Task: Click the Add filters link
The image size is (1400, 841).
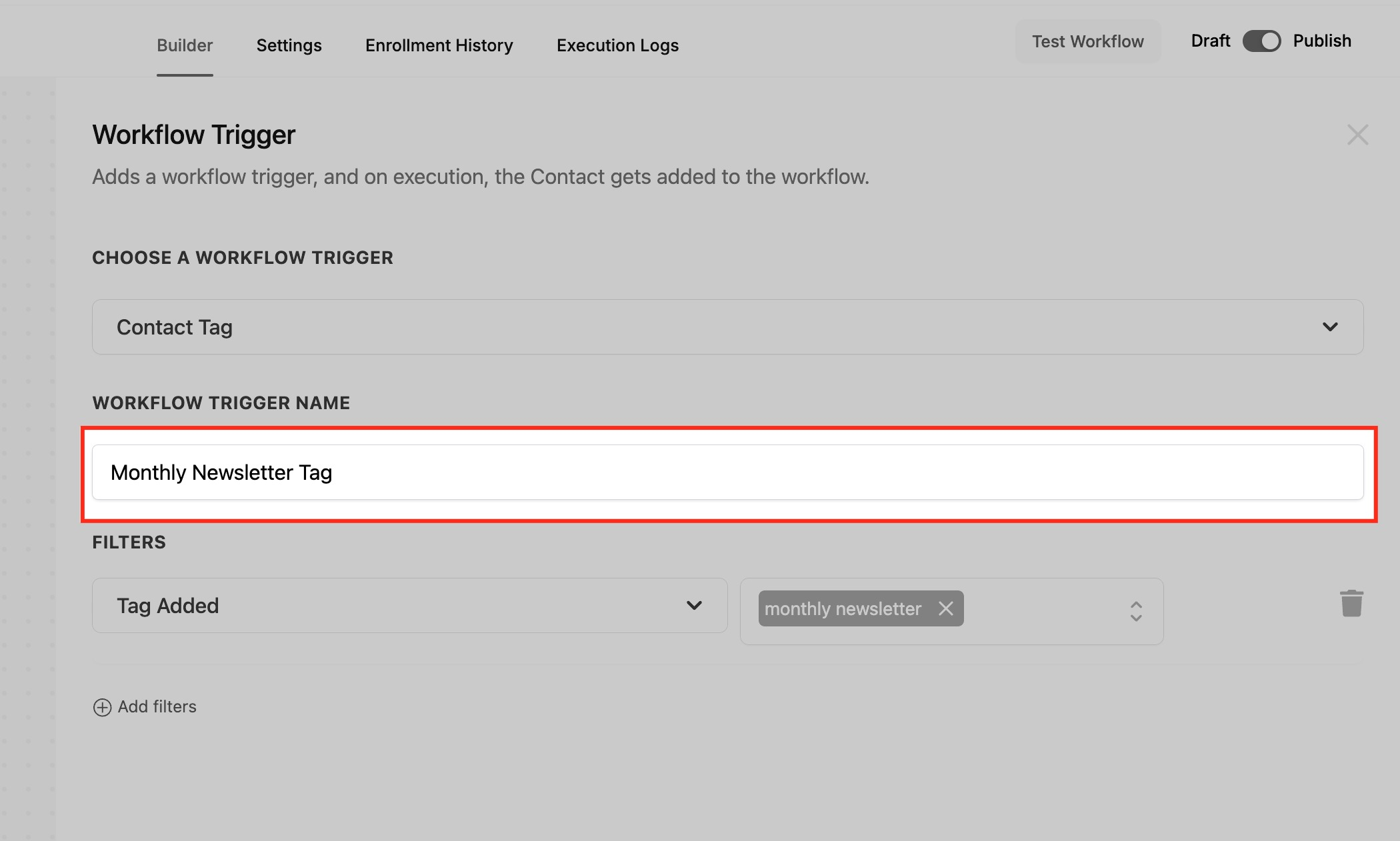Action: tap(157, 707)
